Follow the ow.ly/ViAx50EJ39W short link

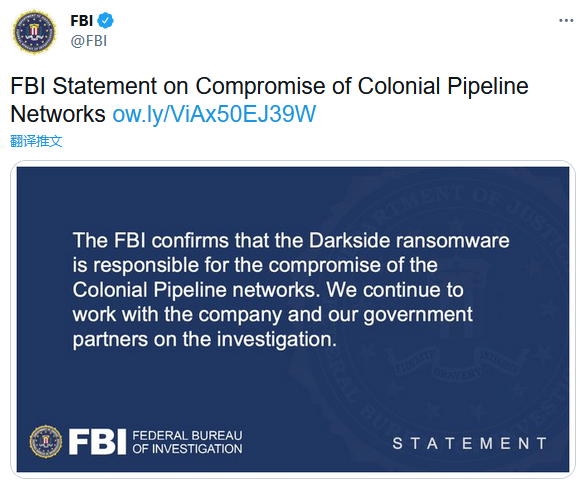point(214,114)
